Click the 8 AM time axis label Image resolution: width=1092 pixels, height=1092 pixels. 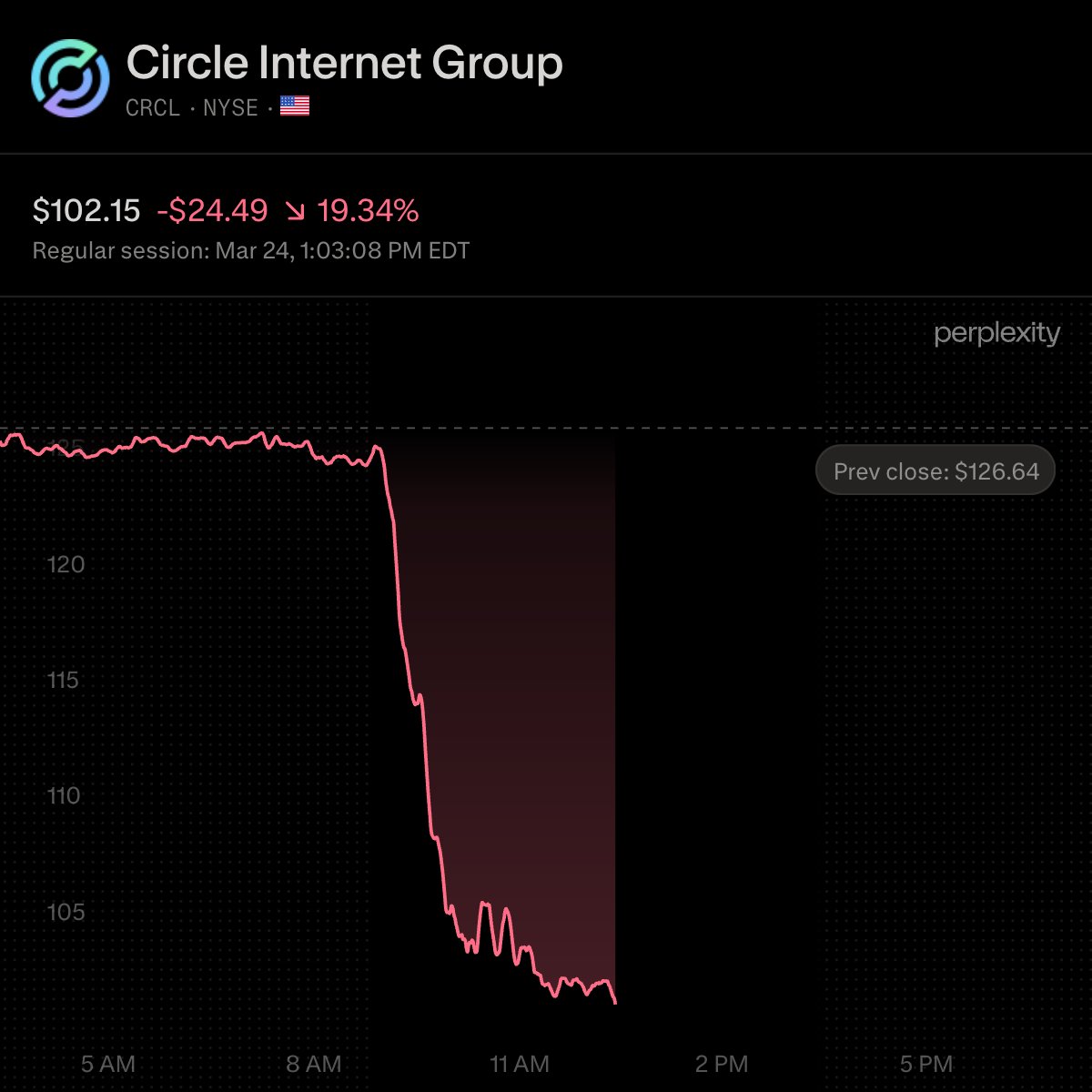(x=313, y=1064)
